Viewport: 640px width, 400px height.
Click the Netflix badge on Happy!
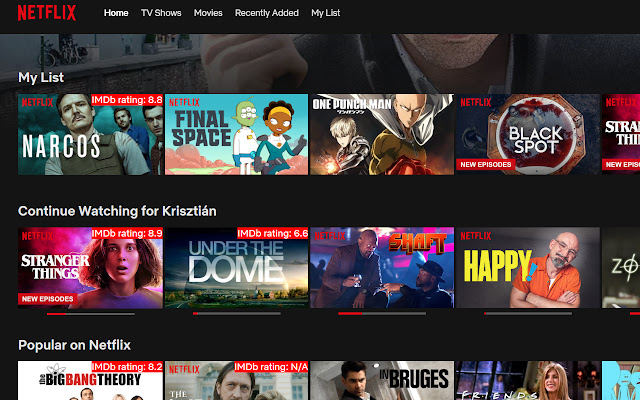476,236
